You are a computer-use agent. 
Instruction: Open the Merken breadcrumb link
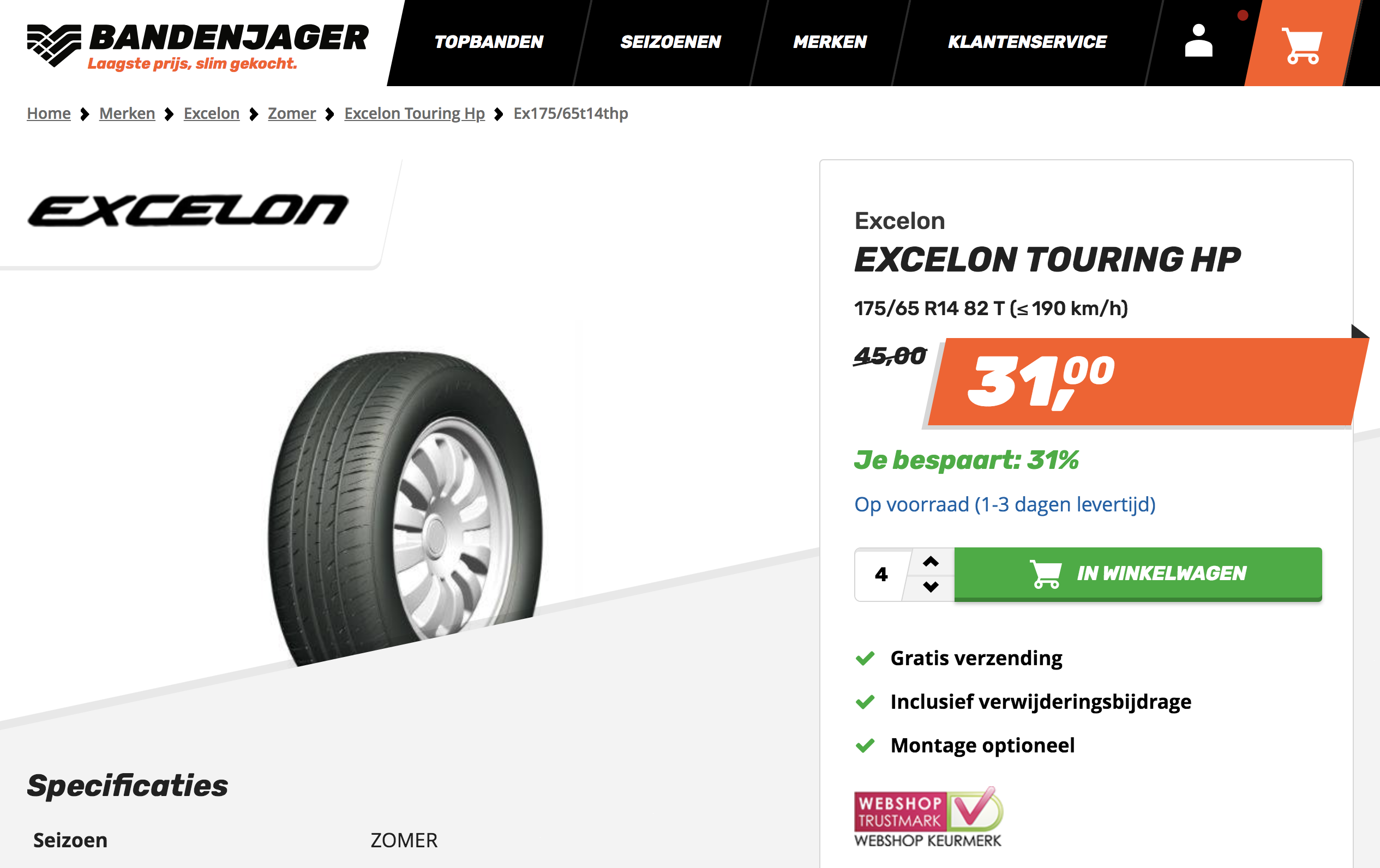[127, 113]
